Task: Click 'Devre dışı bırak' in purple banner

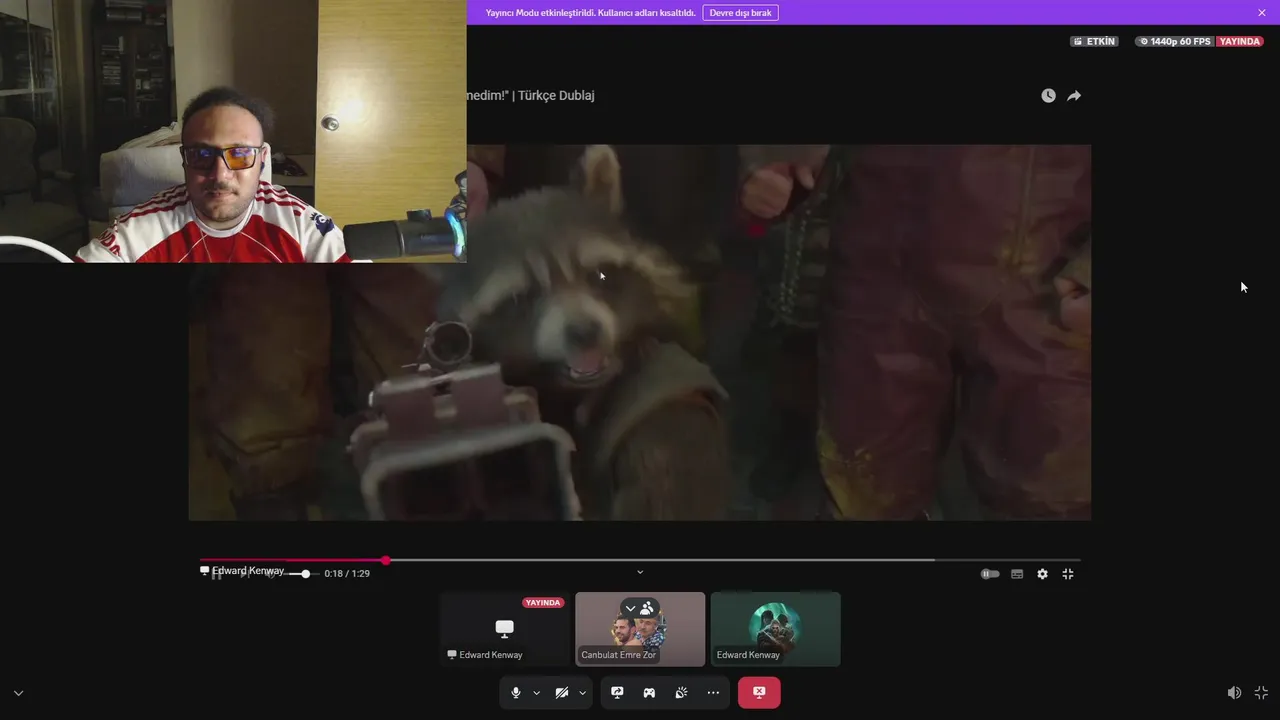Action: 740,13
